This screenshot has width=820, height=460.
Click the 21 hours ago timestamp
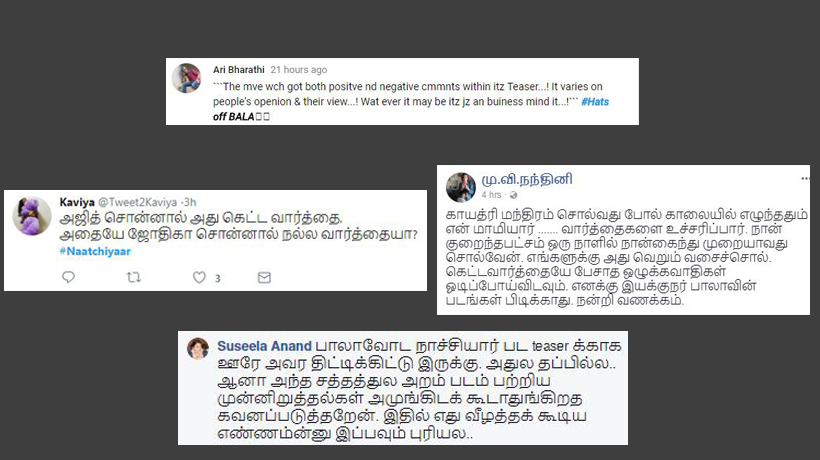point(299,70)
